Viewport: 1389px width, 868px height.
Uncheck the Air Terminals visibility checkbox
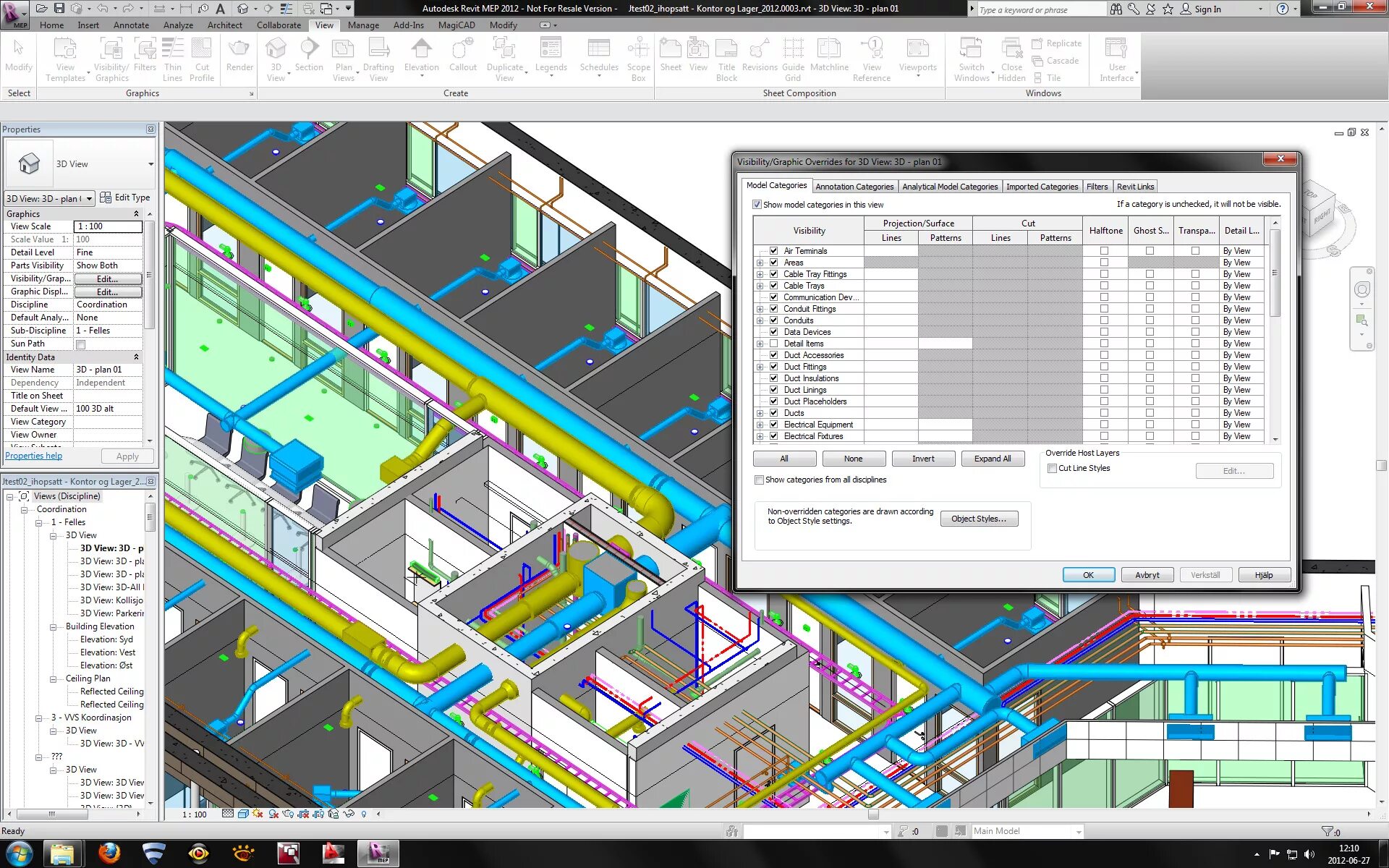point(773,251)
